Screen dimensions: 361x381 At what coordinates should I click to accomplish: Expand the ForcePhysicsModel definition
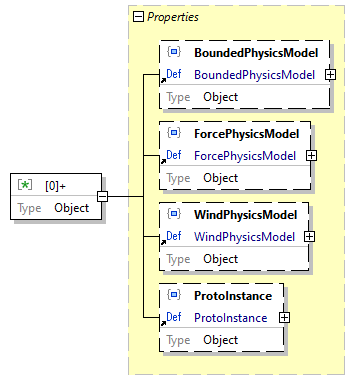pyautogui.click(x=311, y=156)
